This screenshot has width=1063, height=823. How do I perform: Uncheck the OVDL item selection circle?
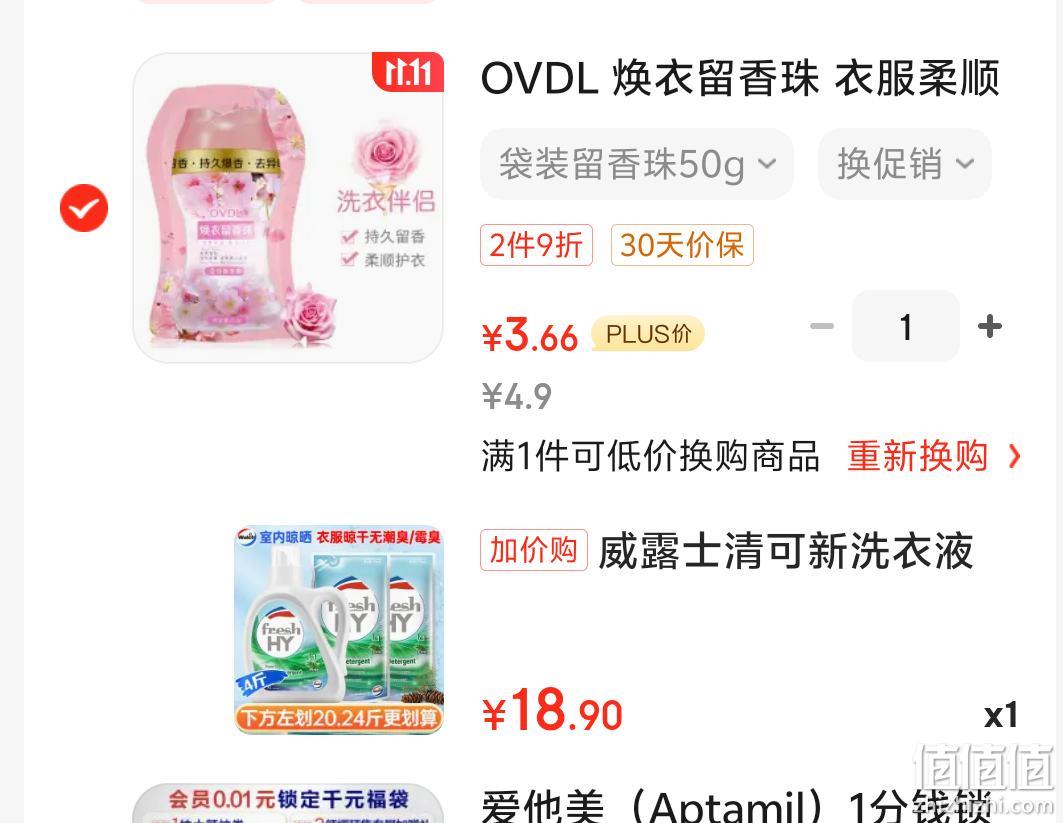(x=84, y=208)
